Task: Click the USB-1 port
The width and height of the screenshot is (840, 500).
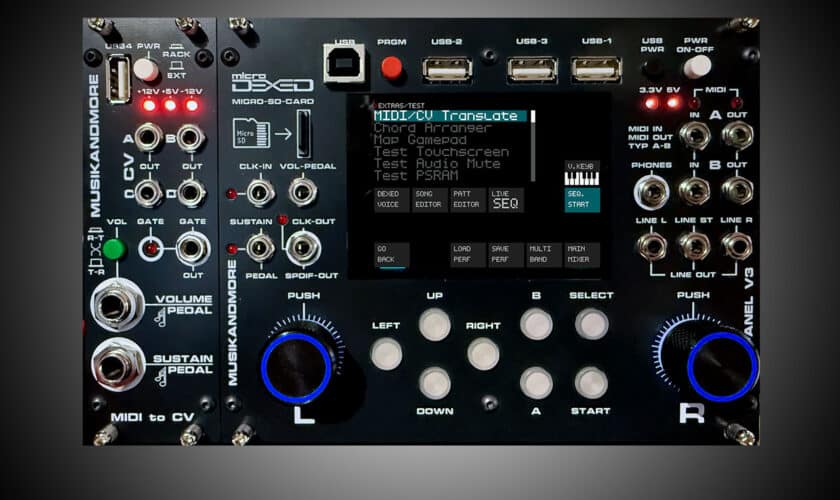Action: [x=596, y=70]
